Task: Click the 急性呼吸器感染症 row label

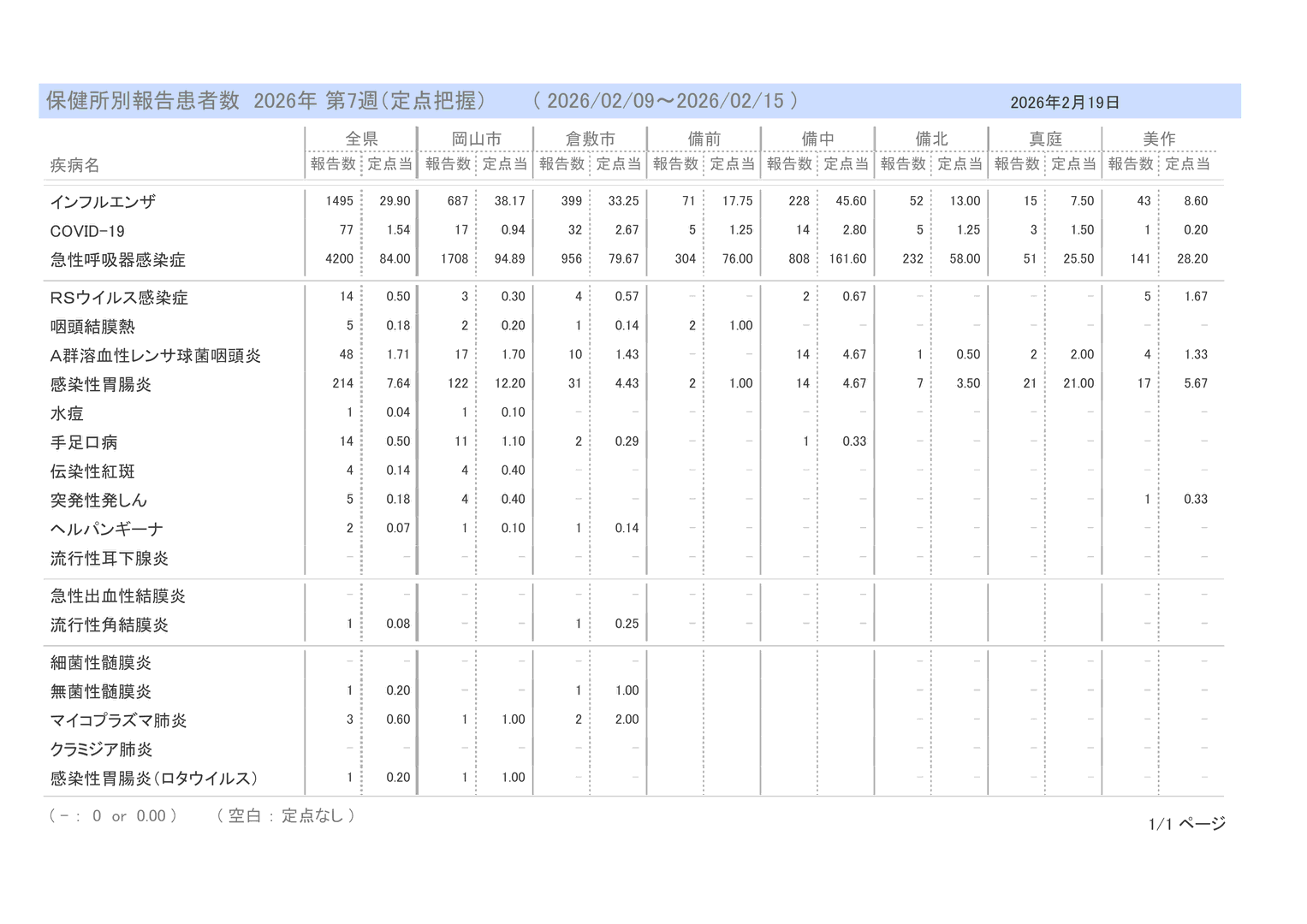Action: 118,260
